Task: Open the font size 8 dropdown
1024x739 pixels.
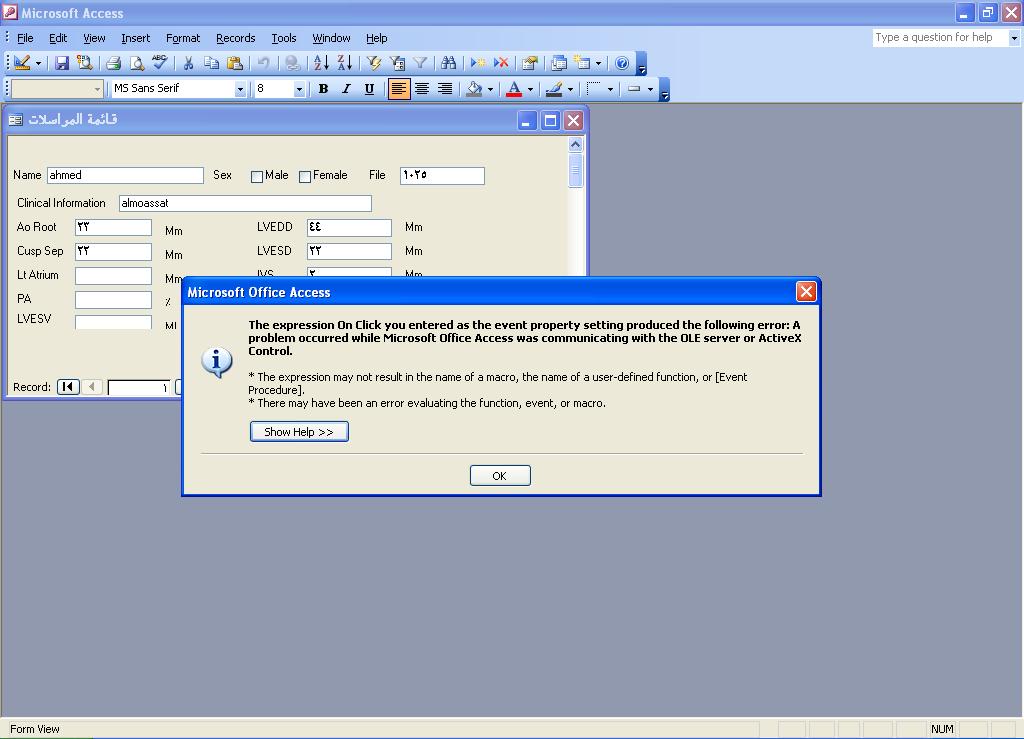Action: point(299,89)
